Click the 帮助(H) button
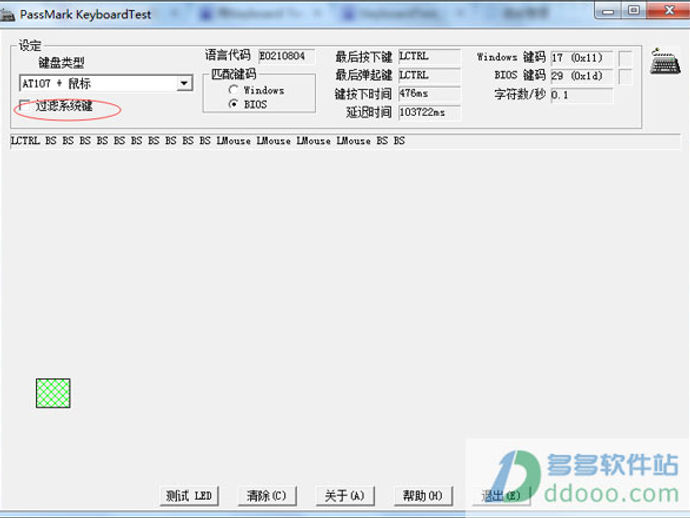The image size is (690, 518). click(x=423, y=496)
